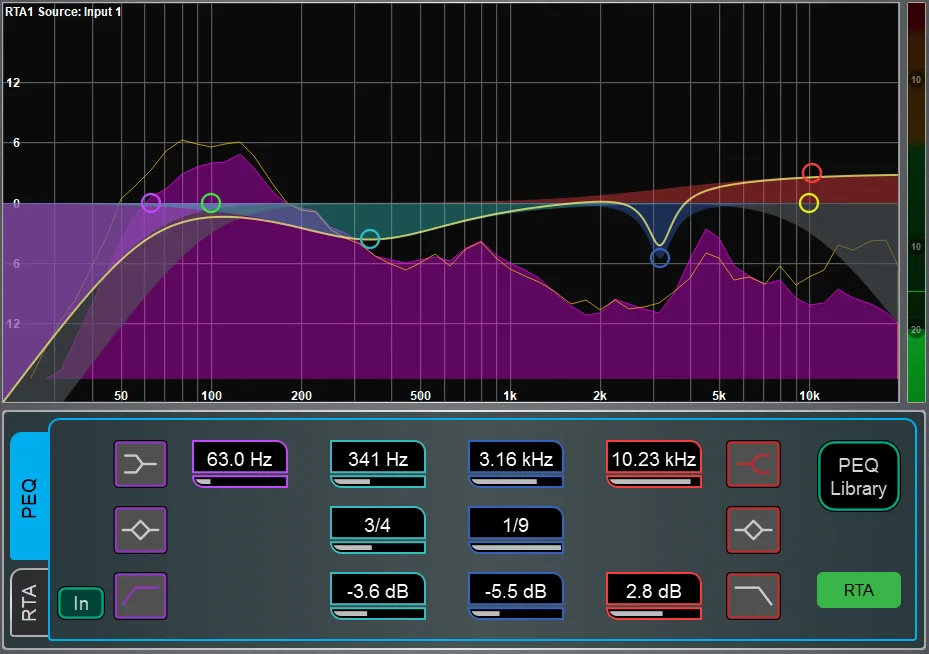Click the level meter beside the graph

(x=916, y=202)
